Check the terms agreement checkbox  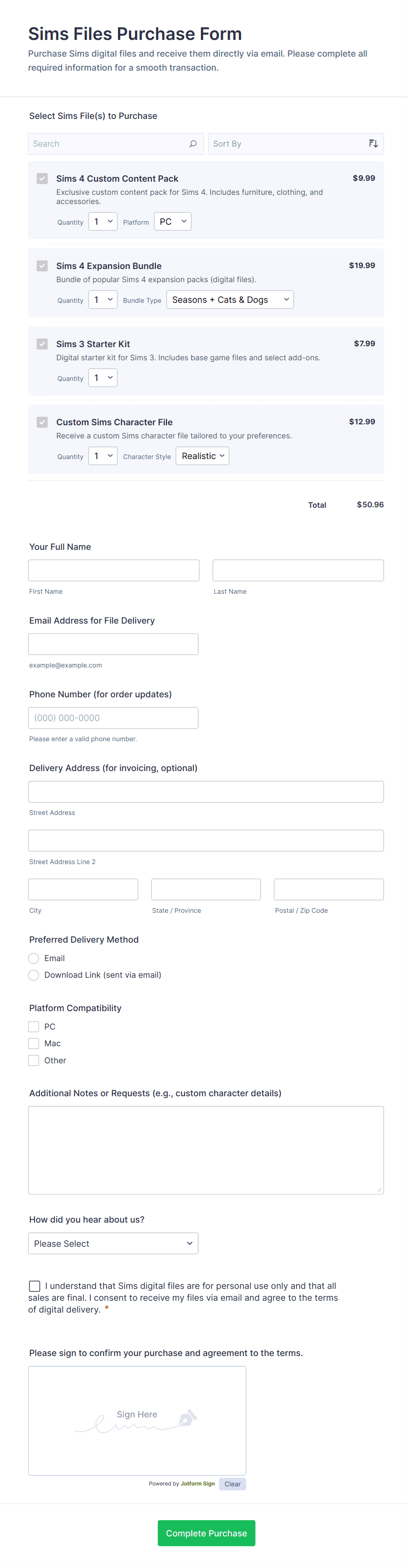pos(35,1285)
